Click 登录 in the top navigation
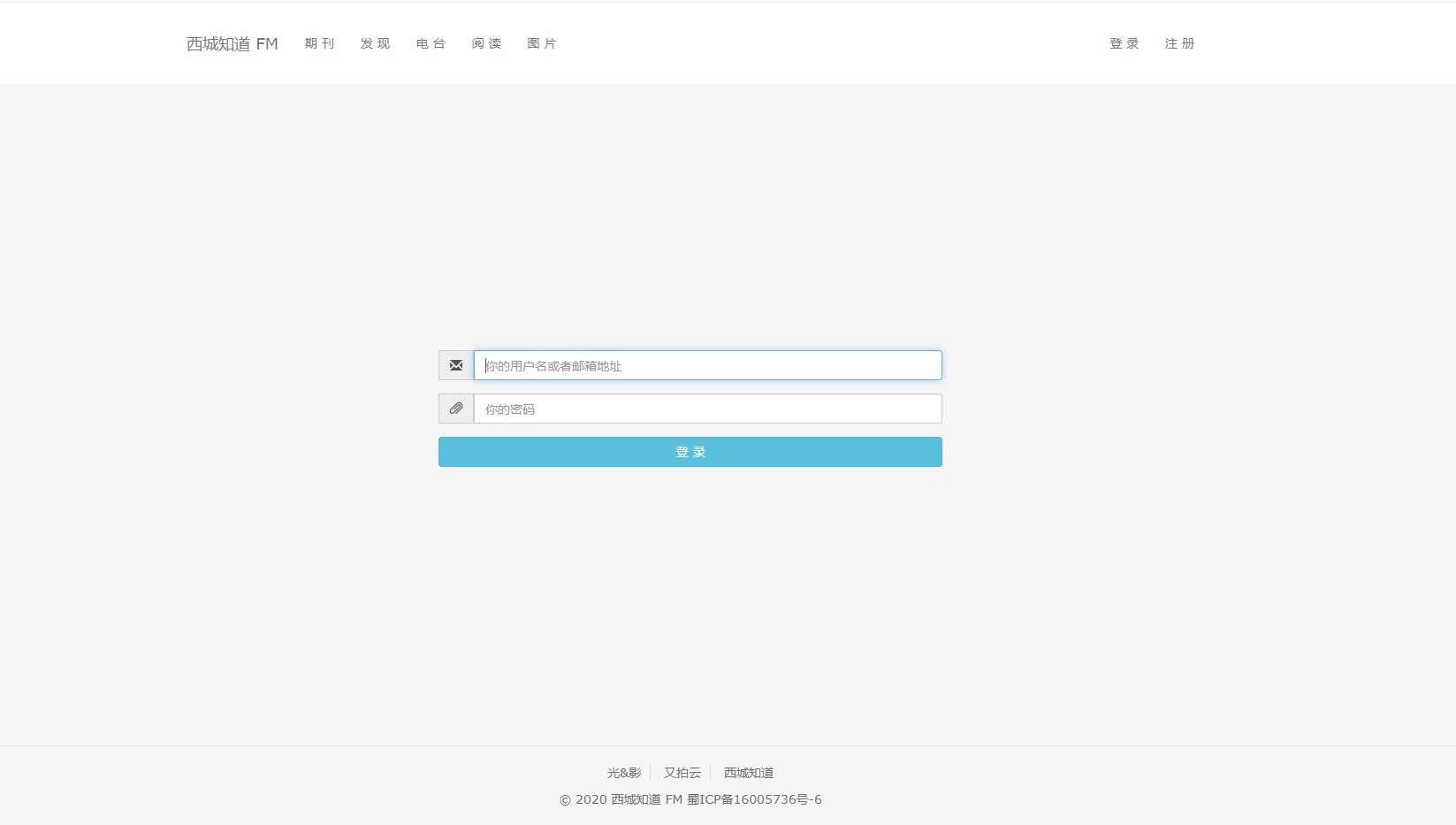This screenshot has height=825, width=1456. click(x=1124, y=43)
